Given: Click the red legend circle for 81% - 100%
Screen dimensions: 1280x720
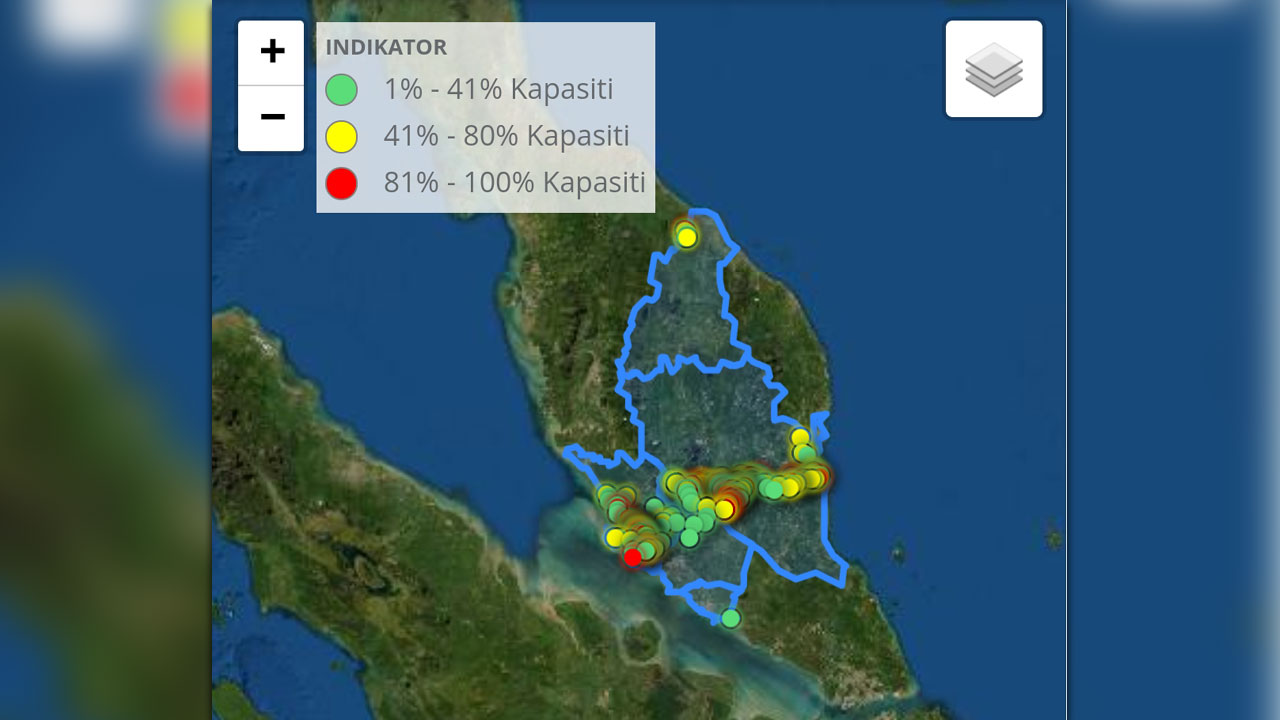Looking at the screenshot, I should click(342, 183).
